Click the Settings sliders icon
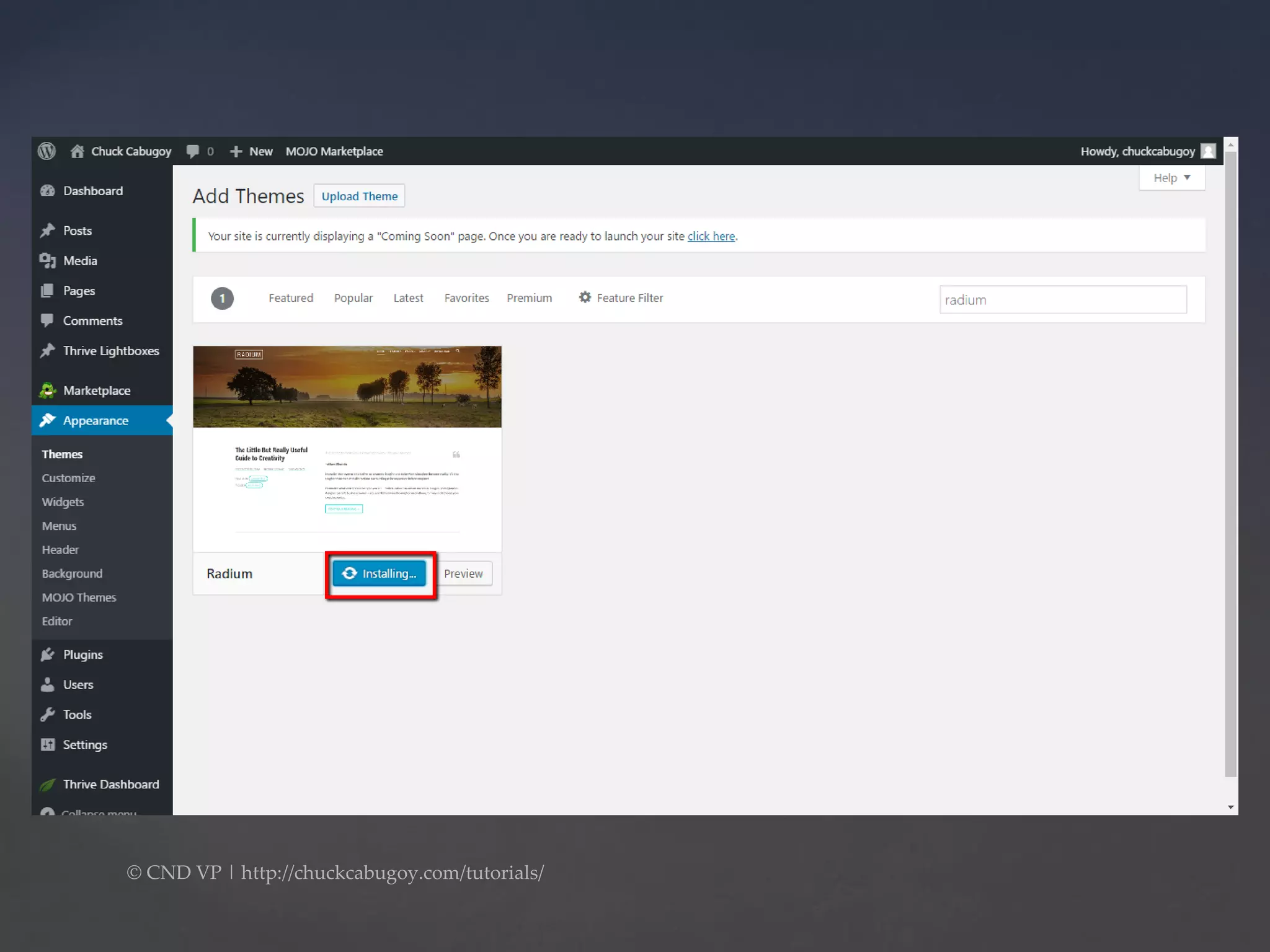 (x=48, y=744)
